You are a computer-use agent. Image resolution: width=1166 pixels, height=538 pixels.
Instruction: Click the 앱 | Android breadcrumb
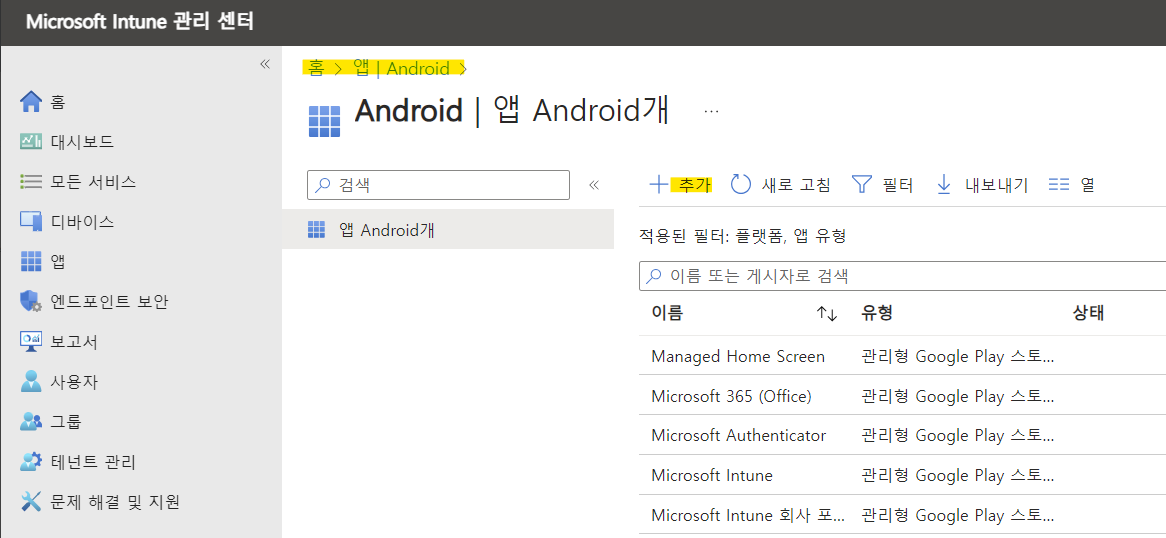tap(401, 69)
